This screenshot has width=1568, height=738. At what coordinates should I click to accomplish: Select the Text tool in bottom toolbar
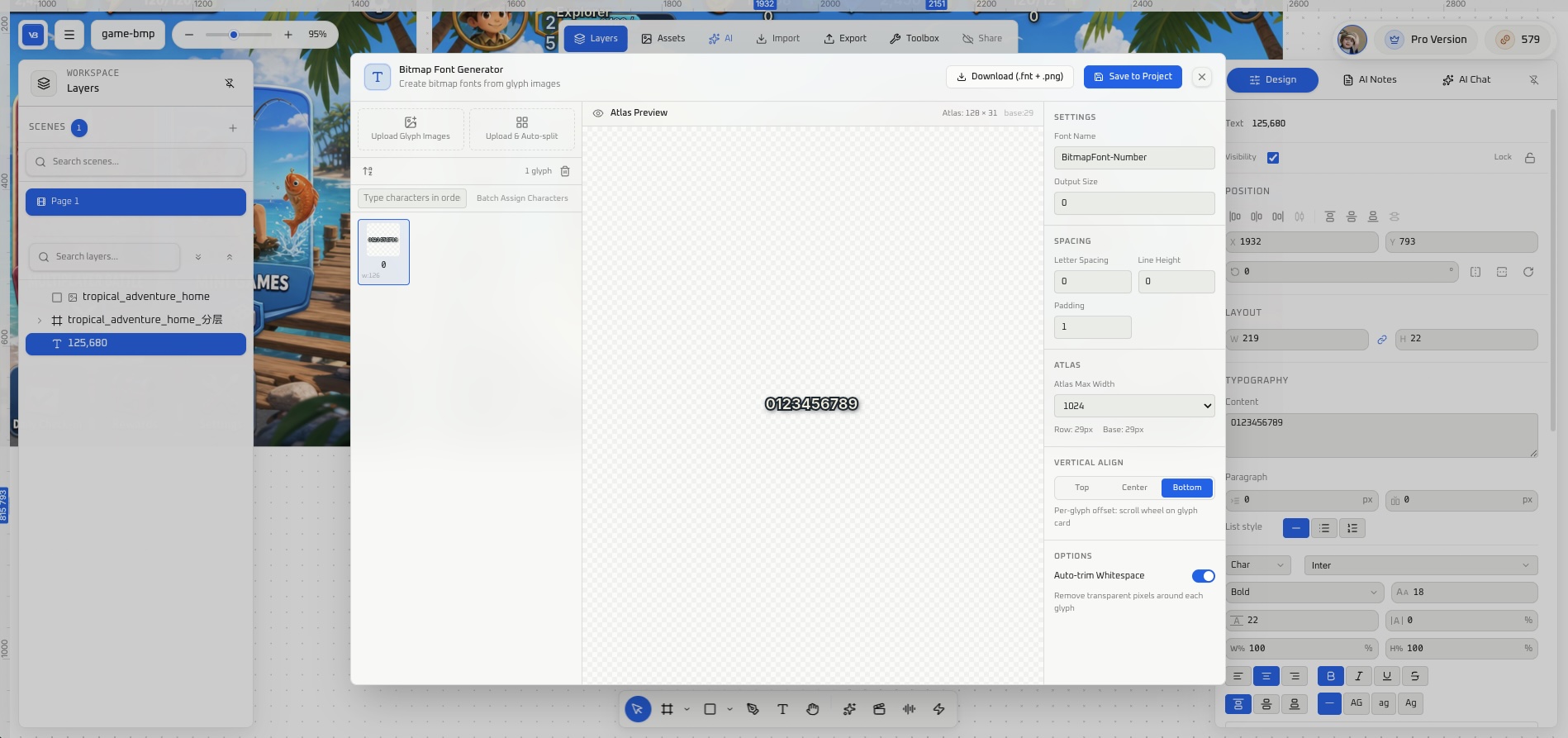click(x=782, y=709)
